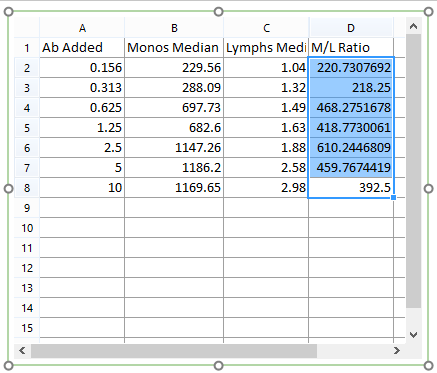Click the bottom-center resize handle of the object
This screenshot has width=437, height=373.
(x=218, y=366)
